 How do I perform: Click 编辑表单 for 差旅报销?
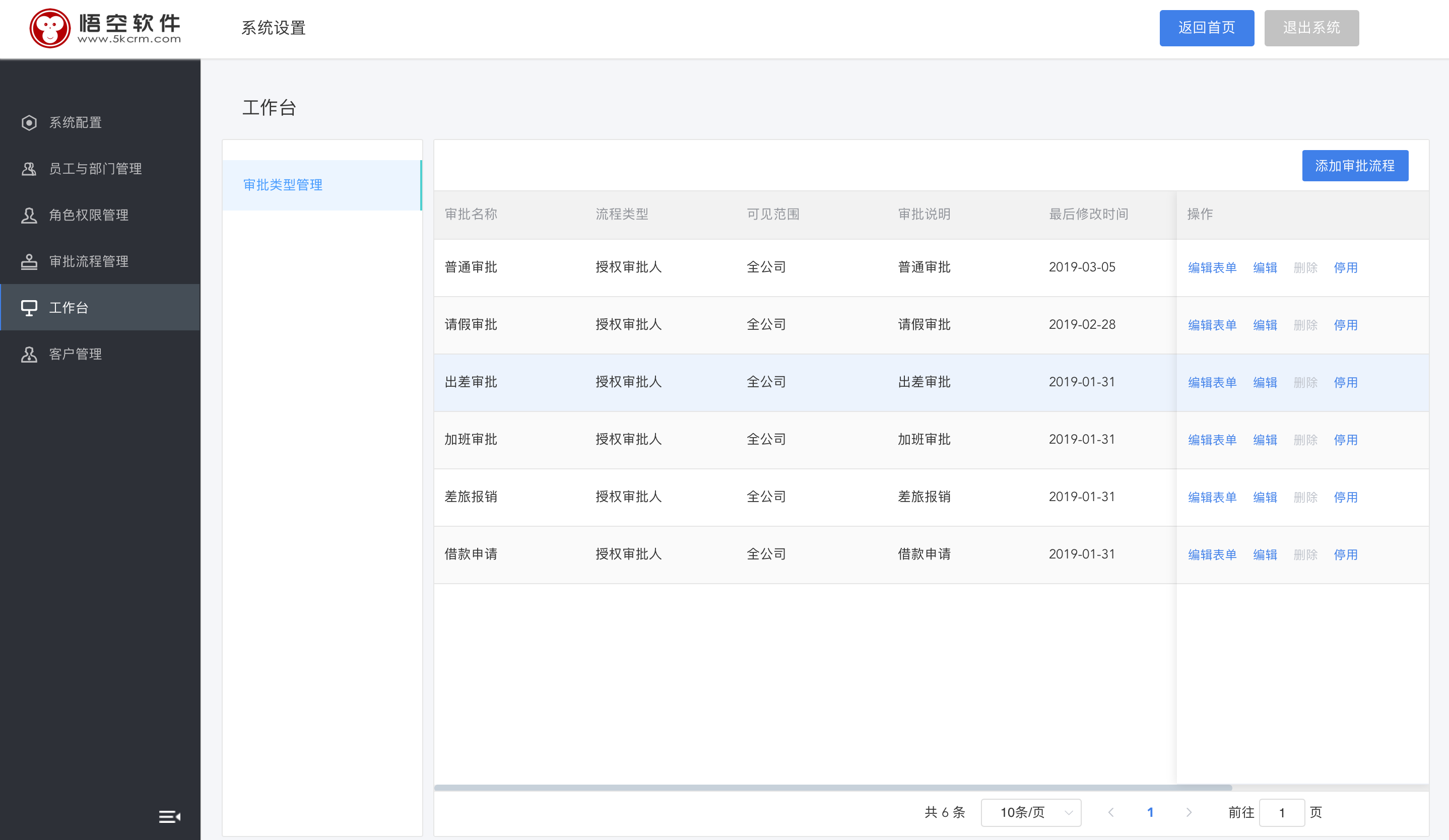[x=1212, y=498]
